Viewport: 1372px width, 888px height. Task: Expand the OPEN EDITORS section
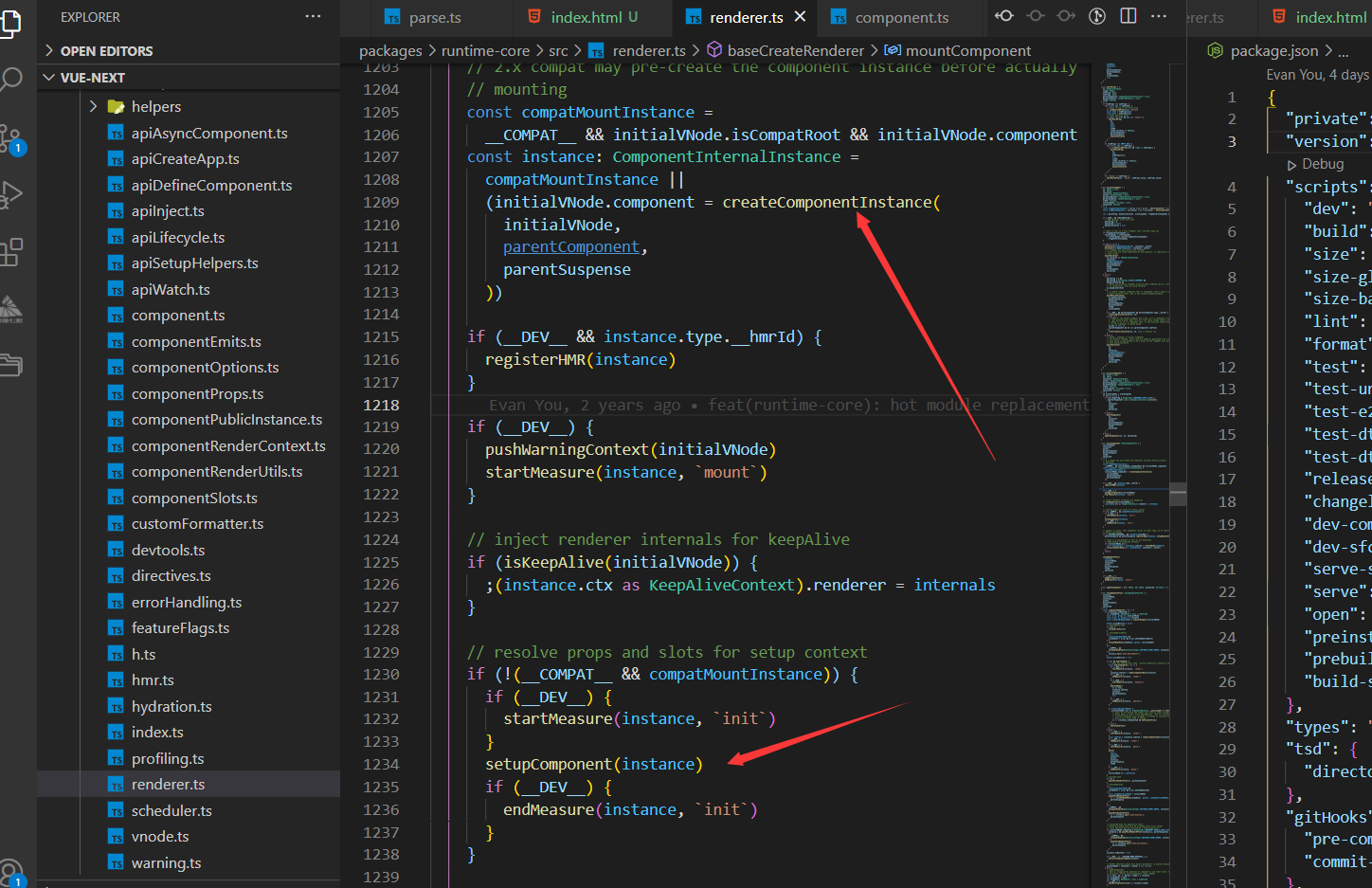pyautogui.click(x=189, y=51)
